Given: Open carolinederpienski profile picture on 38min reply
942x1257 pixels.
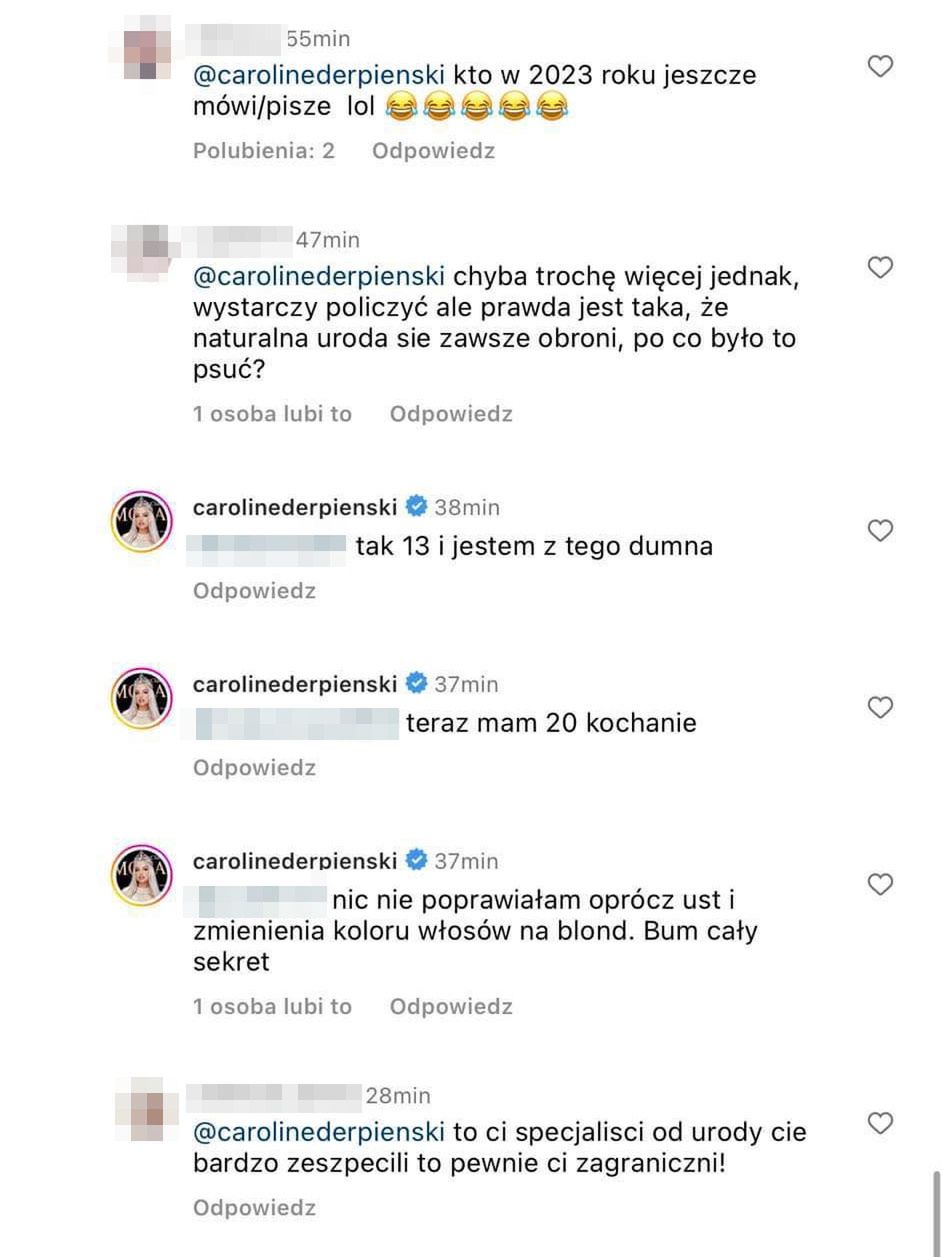Looking at the screenshot, I should click(x=142, y=521).
